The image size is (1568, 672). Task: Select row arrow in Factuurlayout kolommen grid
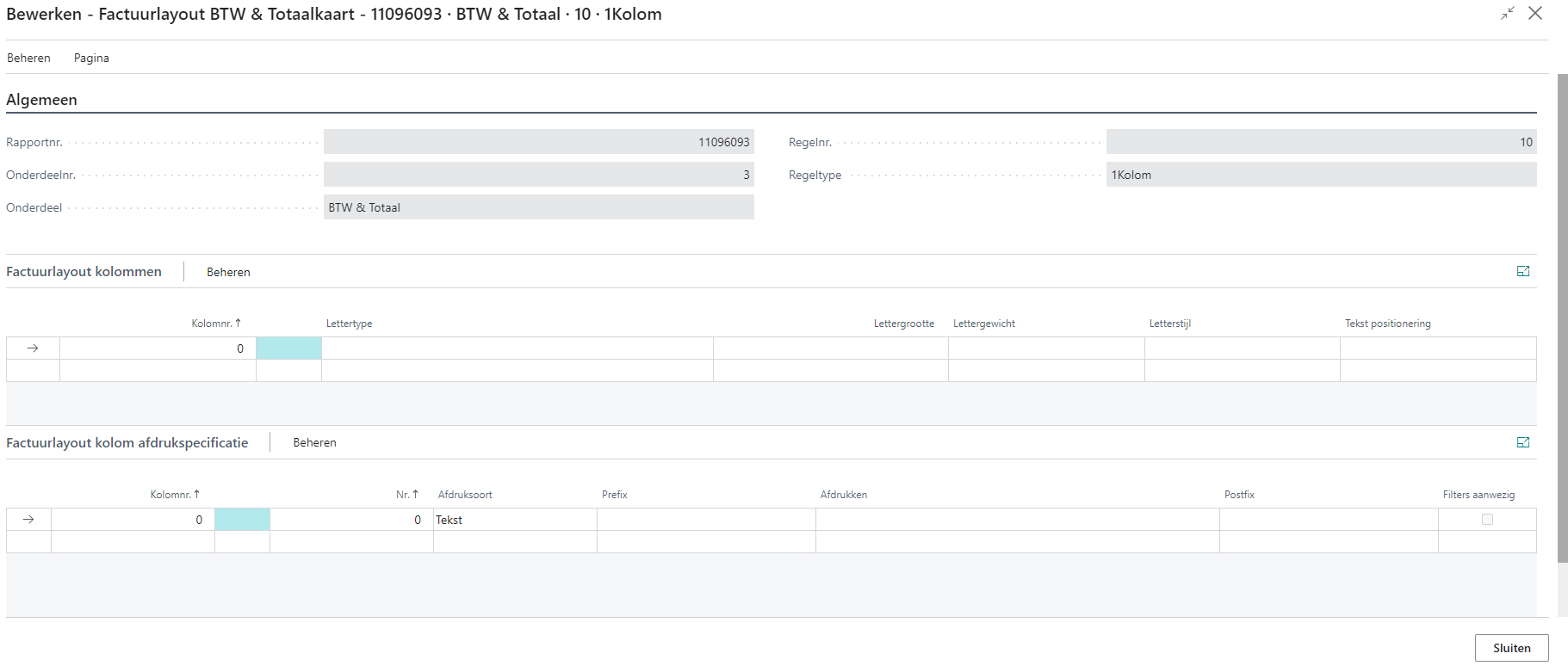click(33, 348)
